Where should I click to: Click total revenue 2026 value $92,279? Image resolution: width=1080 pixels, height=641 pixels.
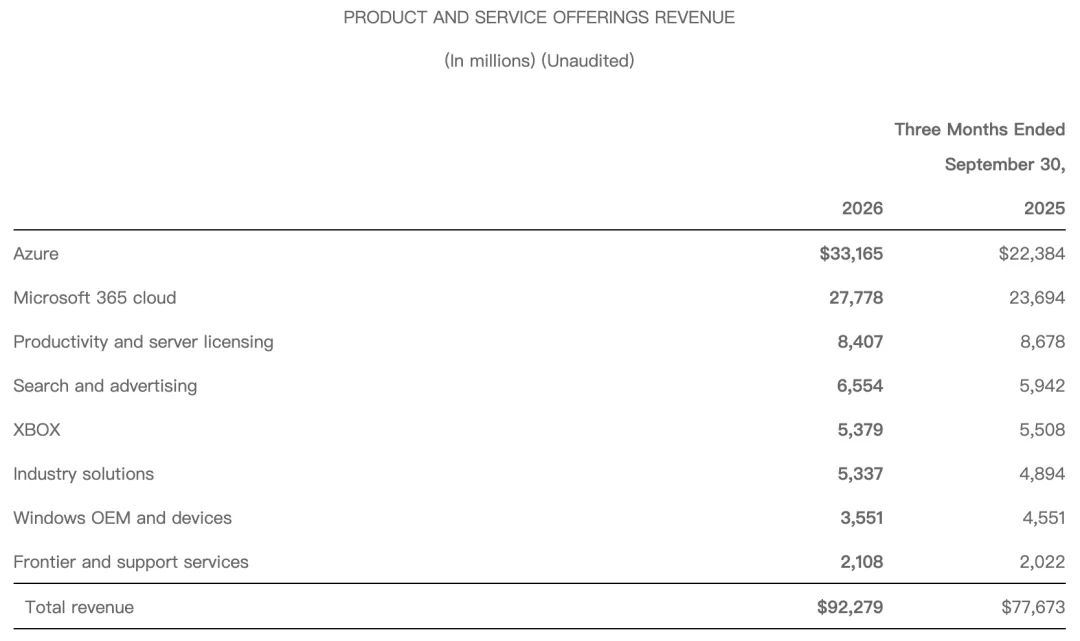pyautogui.click(x=850, y=607)
